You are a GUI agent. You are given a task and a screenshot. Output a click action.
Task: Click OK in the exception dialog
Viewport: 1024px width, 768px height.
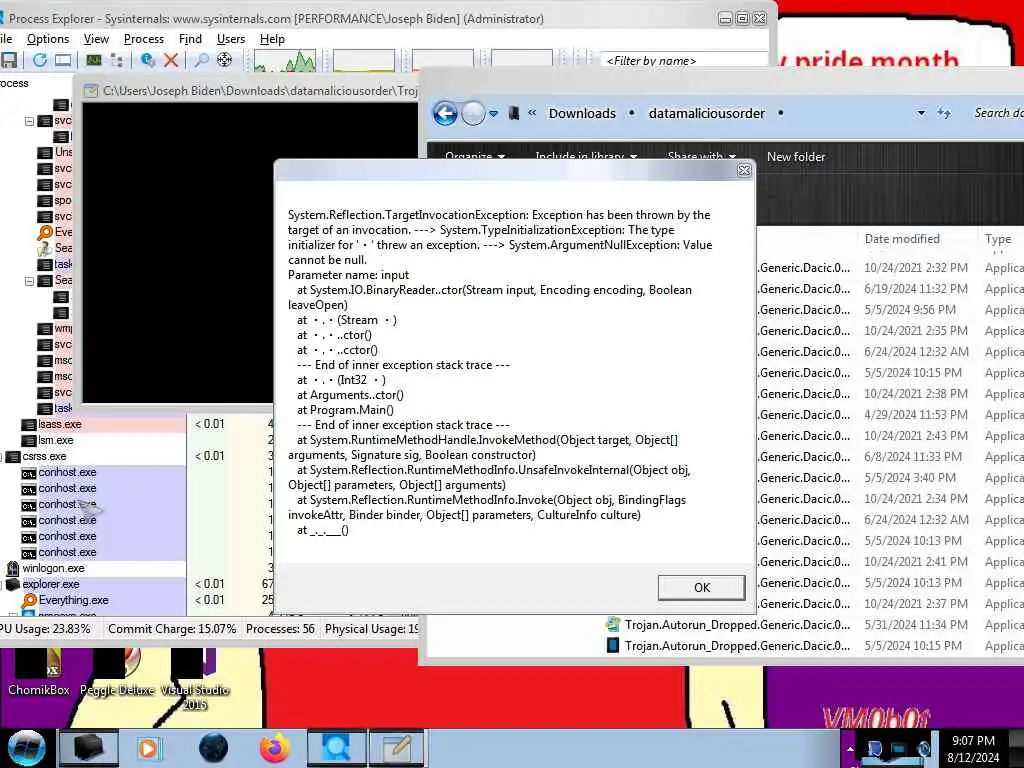pyautogui.click(x=701, y=587)
